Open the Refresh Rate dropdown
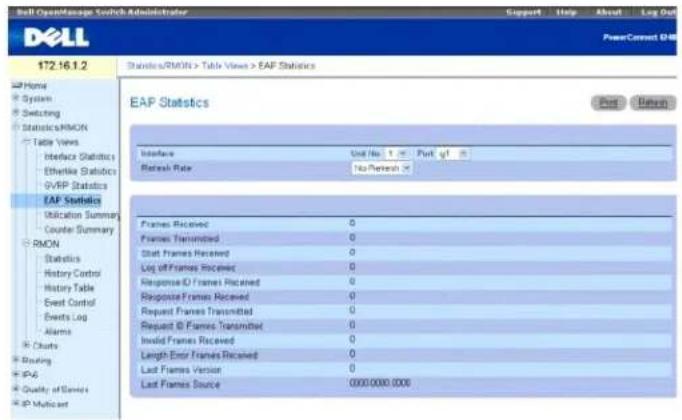Image resolution: width=682 pixels, height=420 pixels. 381,168
